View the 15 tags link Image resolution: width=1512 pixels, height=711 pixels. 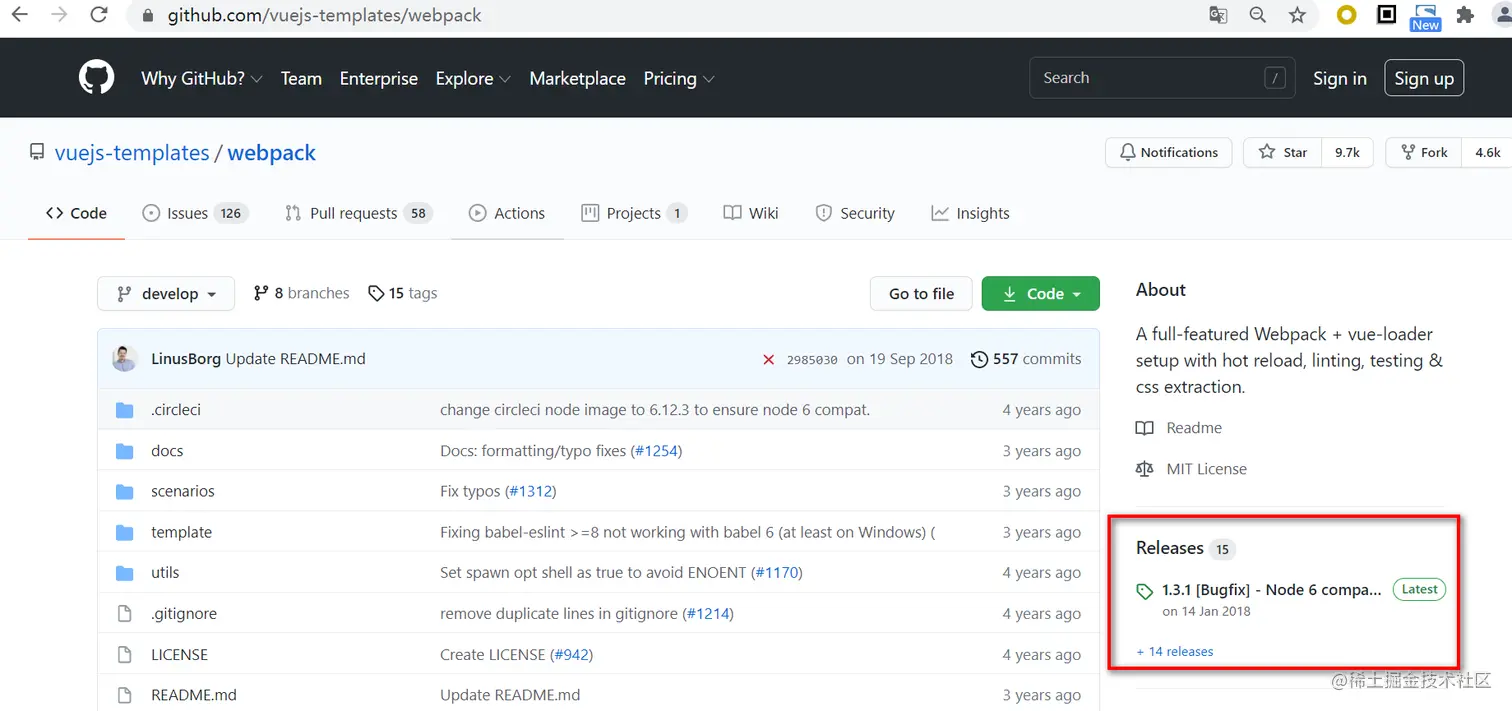[403, 293]
